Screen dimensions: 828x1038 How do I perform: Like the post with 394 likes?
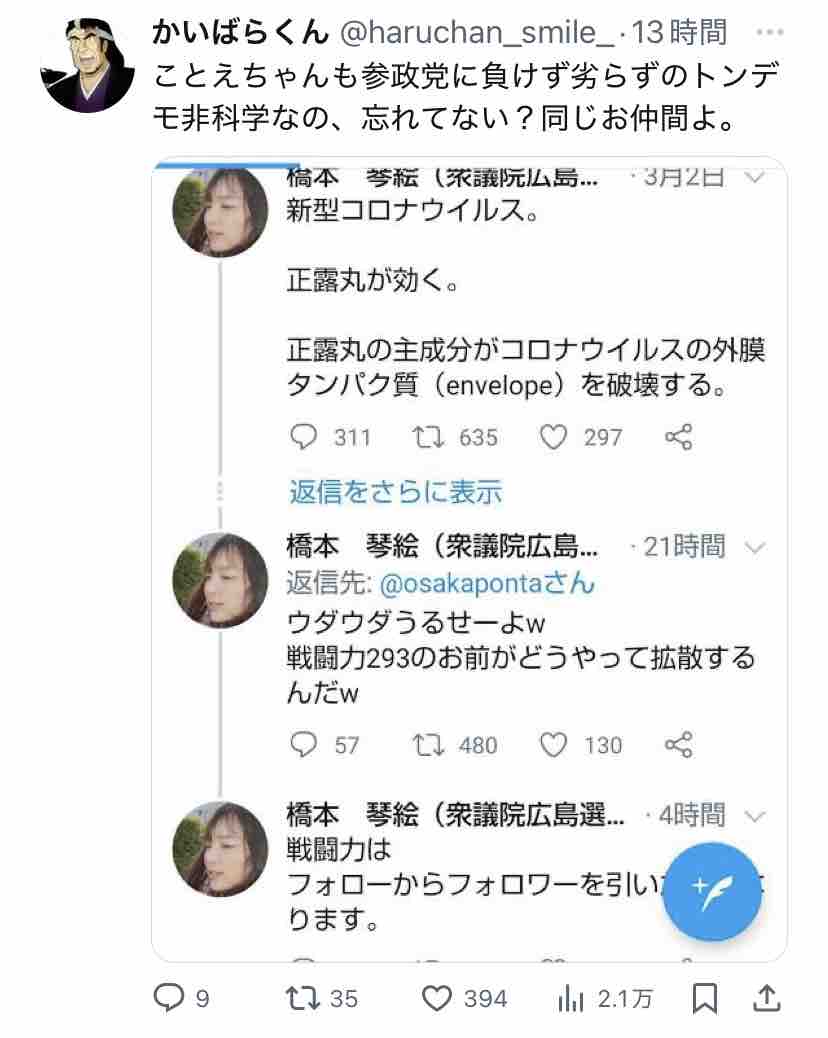pos(436,997)
